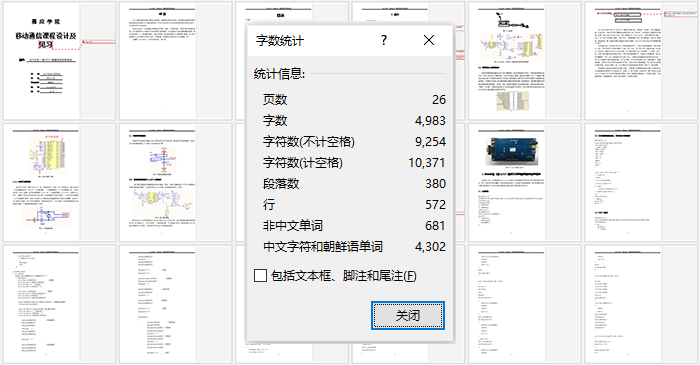Click the question mark help icon in 字数统计 dialog
Image resolution: width=700 pixels, height=365 pixels.
click(x=383, y=40)
